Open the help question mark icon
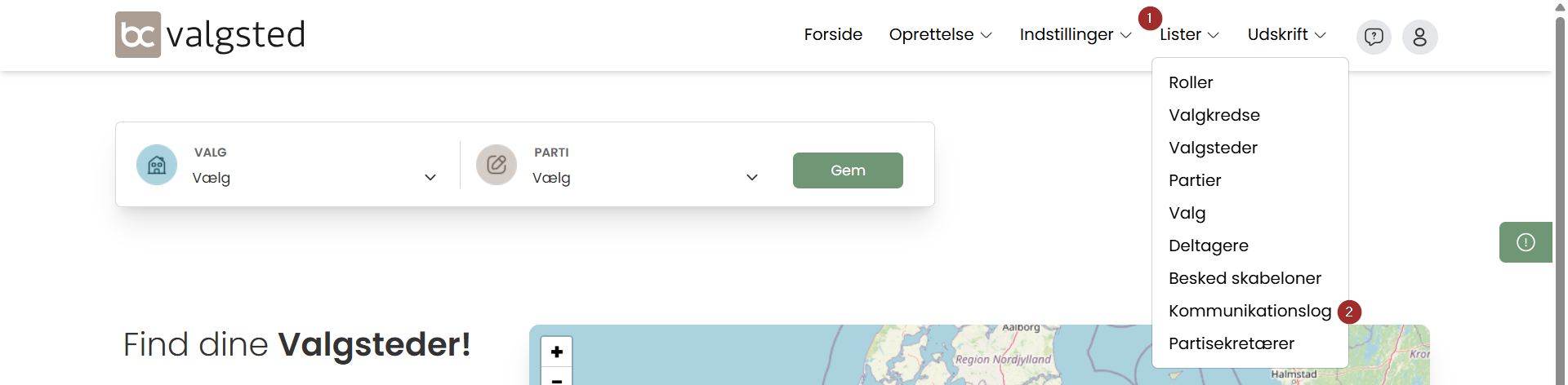This screenshot has width=1568, height=385. 1374,37
